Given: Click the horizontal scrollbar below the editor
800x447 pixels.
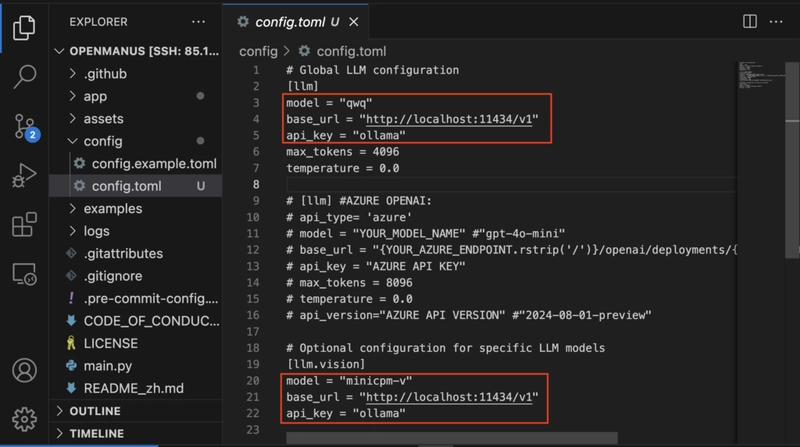Looking at the screenshot, I should pos(452,438).
